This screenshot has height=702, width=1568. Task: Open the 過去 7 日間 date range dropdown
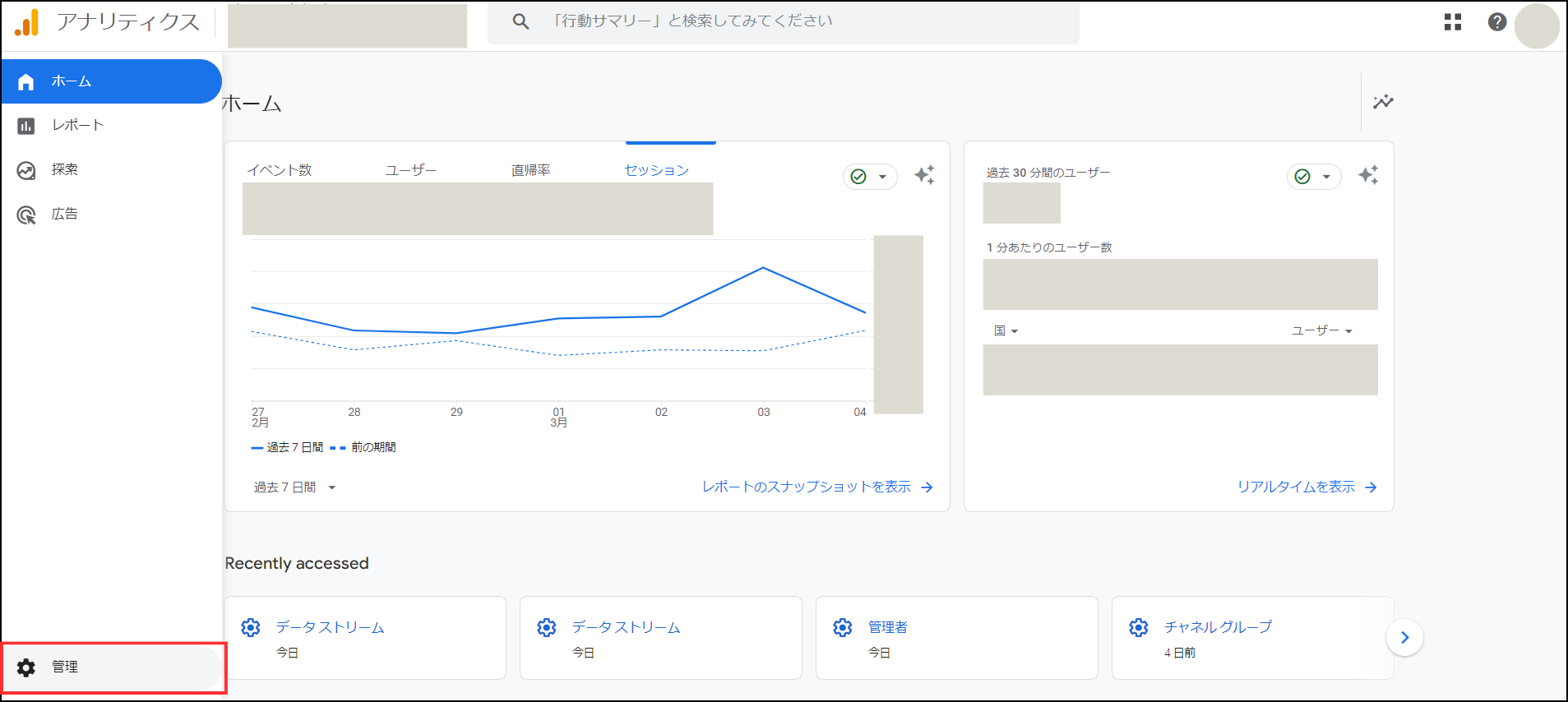click(x=294, y=487)
